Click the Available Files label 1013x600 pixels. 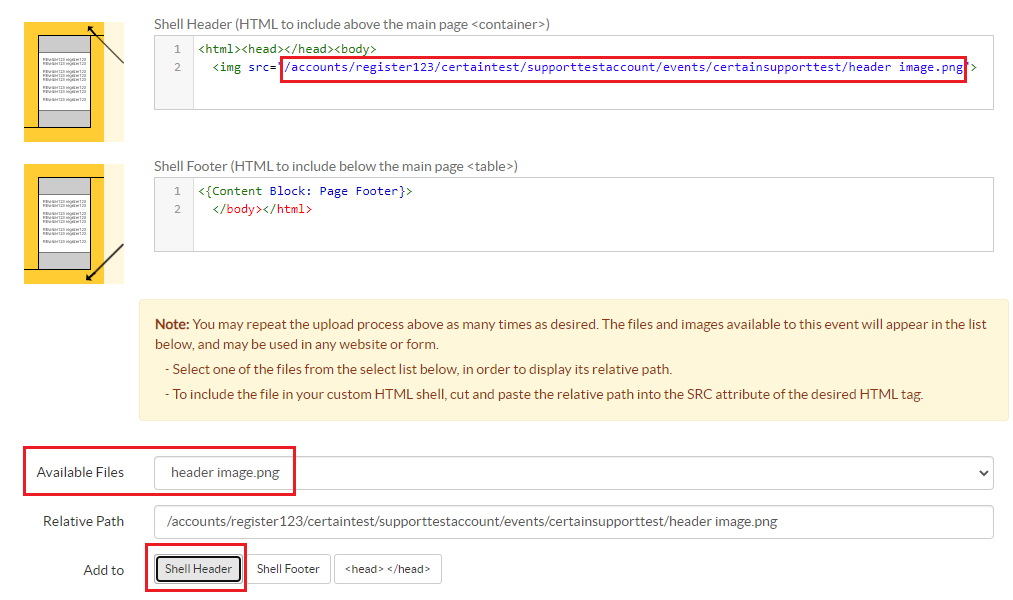pyautogui.click(x=80, y=473)
